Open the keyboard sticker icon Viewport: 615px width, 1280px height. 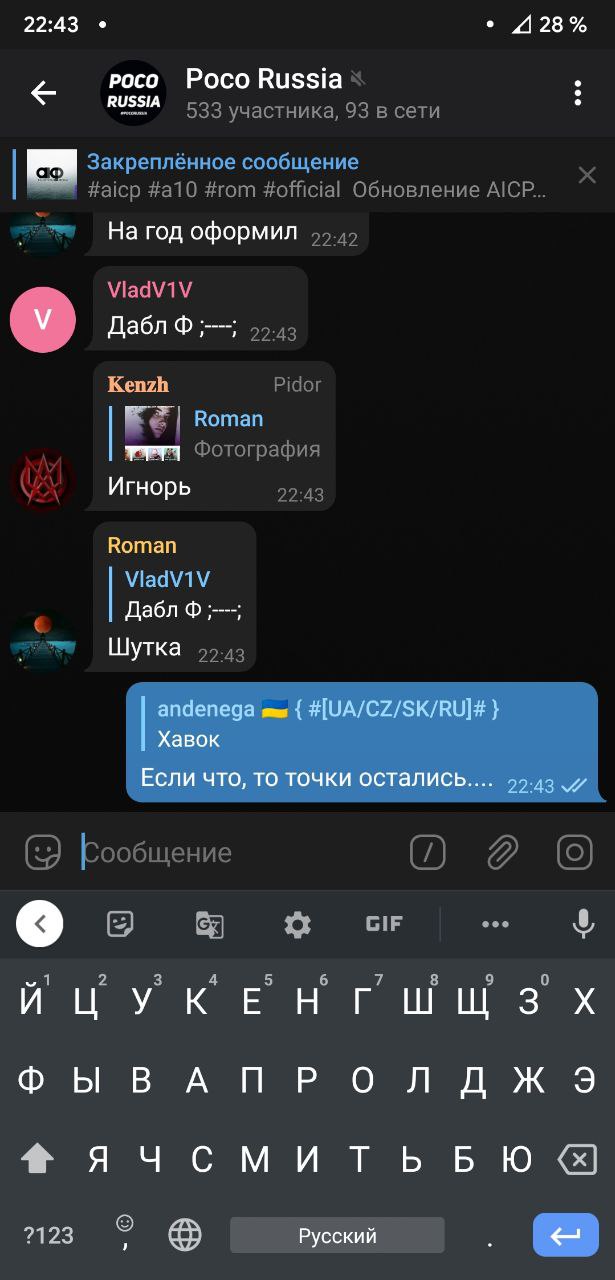[x=121, y=924]
